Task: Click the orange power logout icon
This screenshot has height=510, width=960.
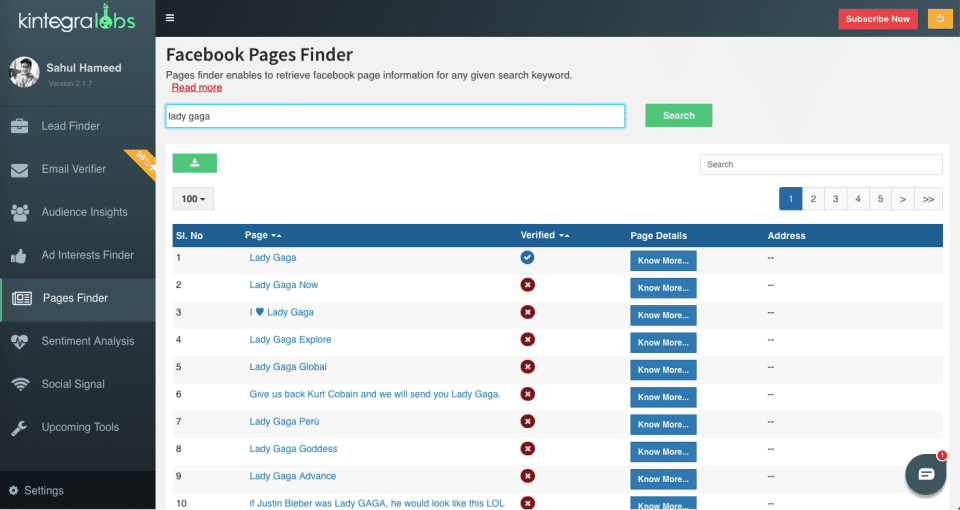Action: tap(940, 19)
